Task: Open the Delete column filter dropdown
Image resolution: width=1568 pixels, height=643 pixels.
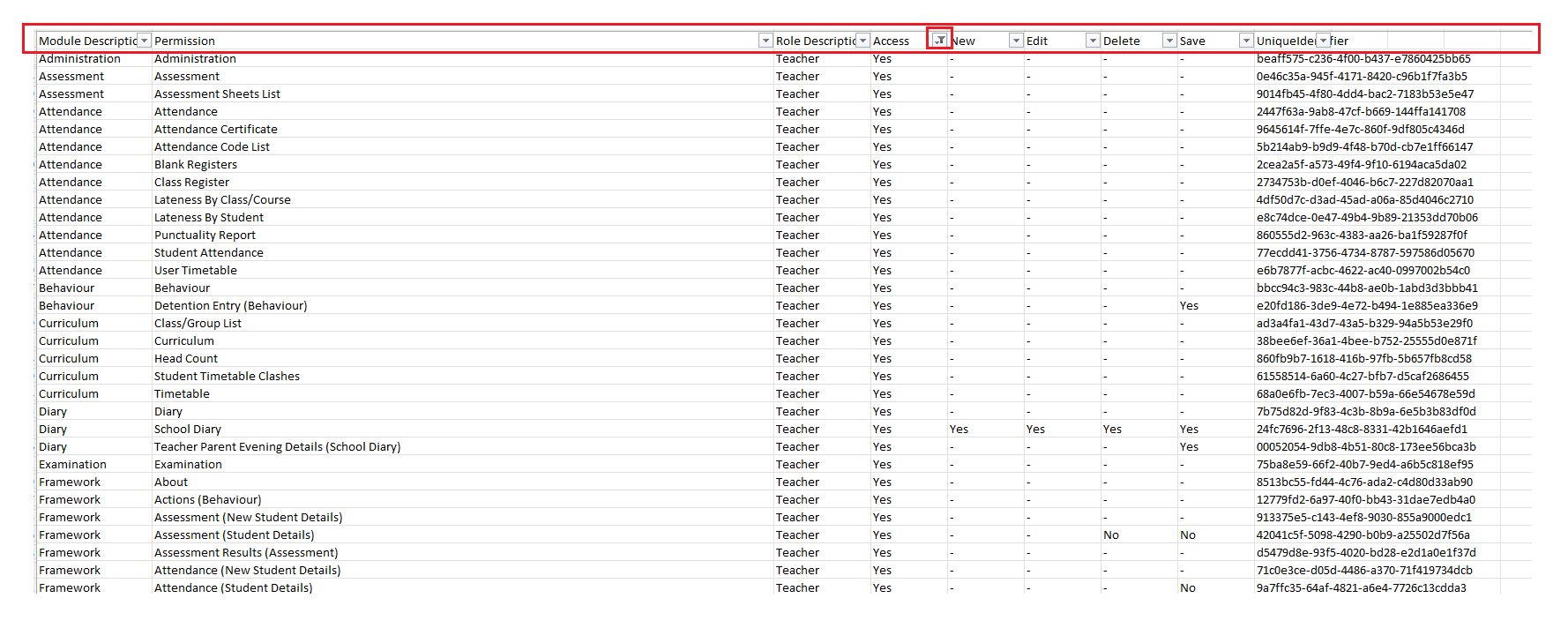Action: click(1169, 41)
